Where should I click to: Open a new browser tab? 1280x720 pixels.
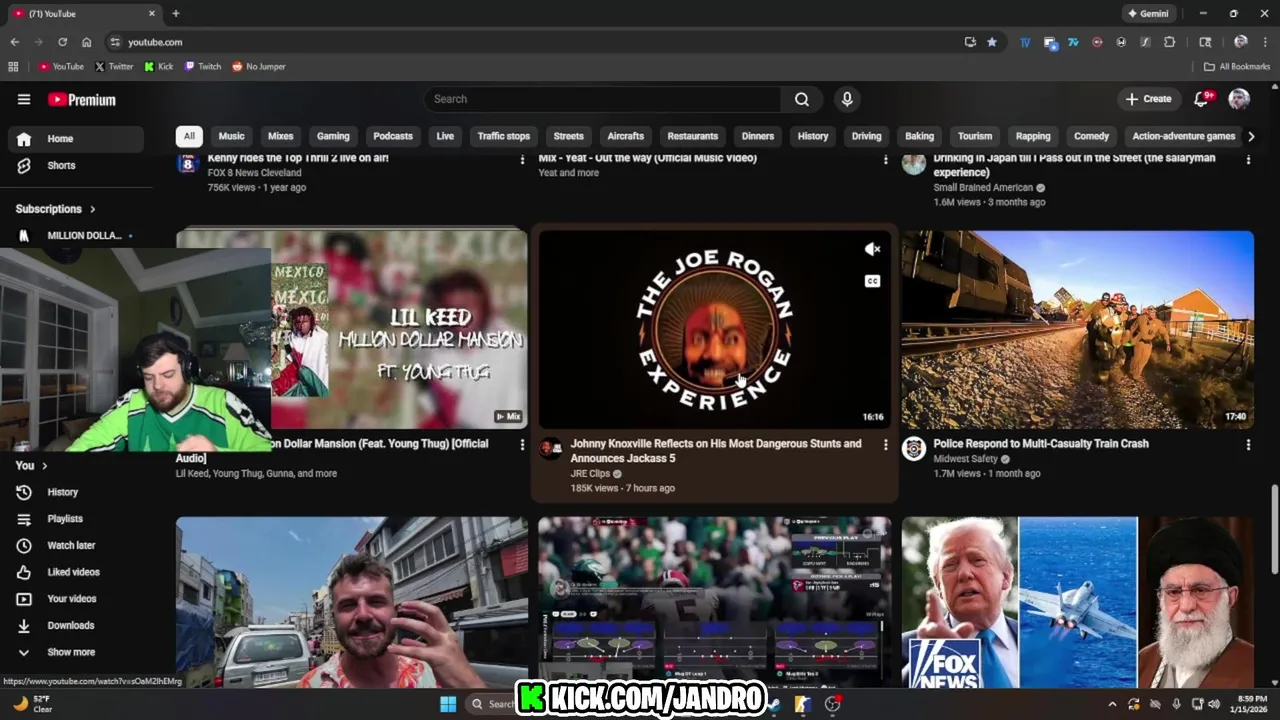tap(176, 13)
